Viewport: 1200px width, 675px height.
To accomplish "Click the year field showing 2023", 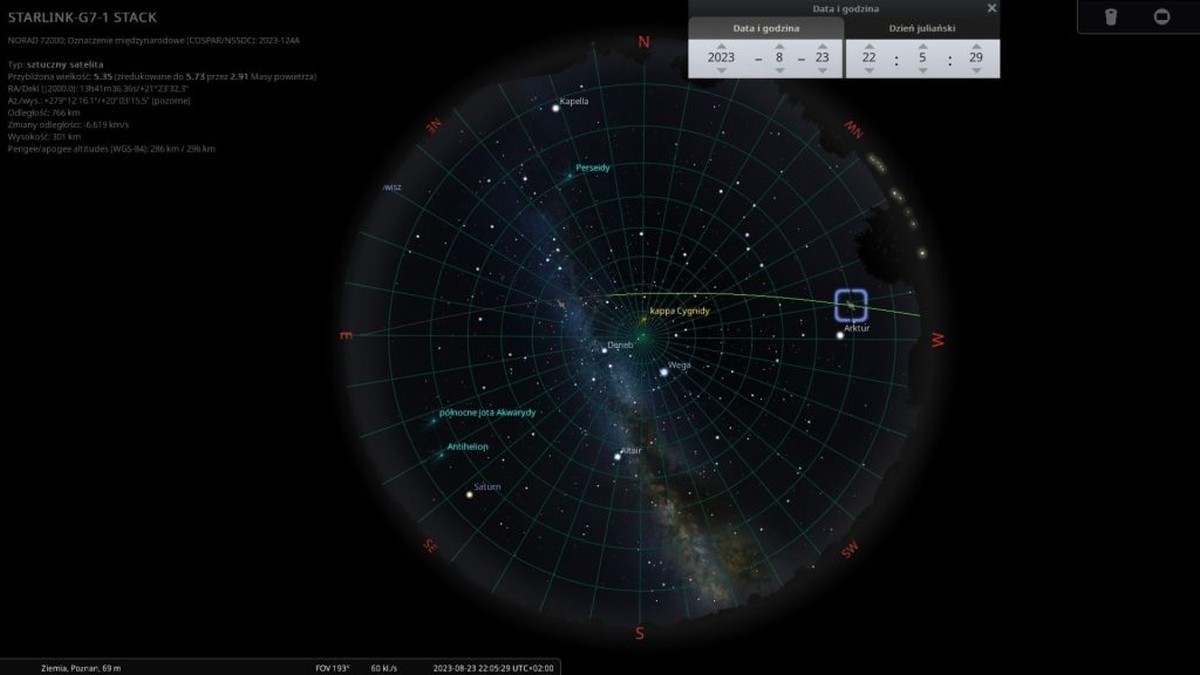I will pyautogui.click(x=721, y=58).
